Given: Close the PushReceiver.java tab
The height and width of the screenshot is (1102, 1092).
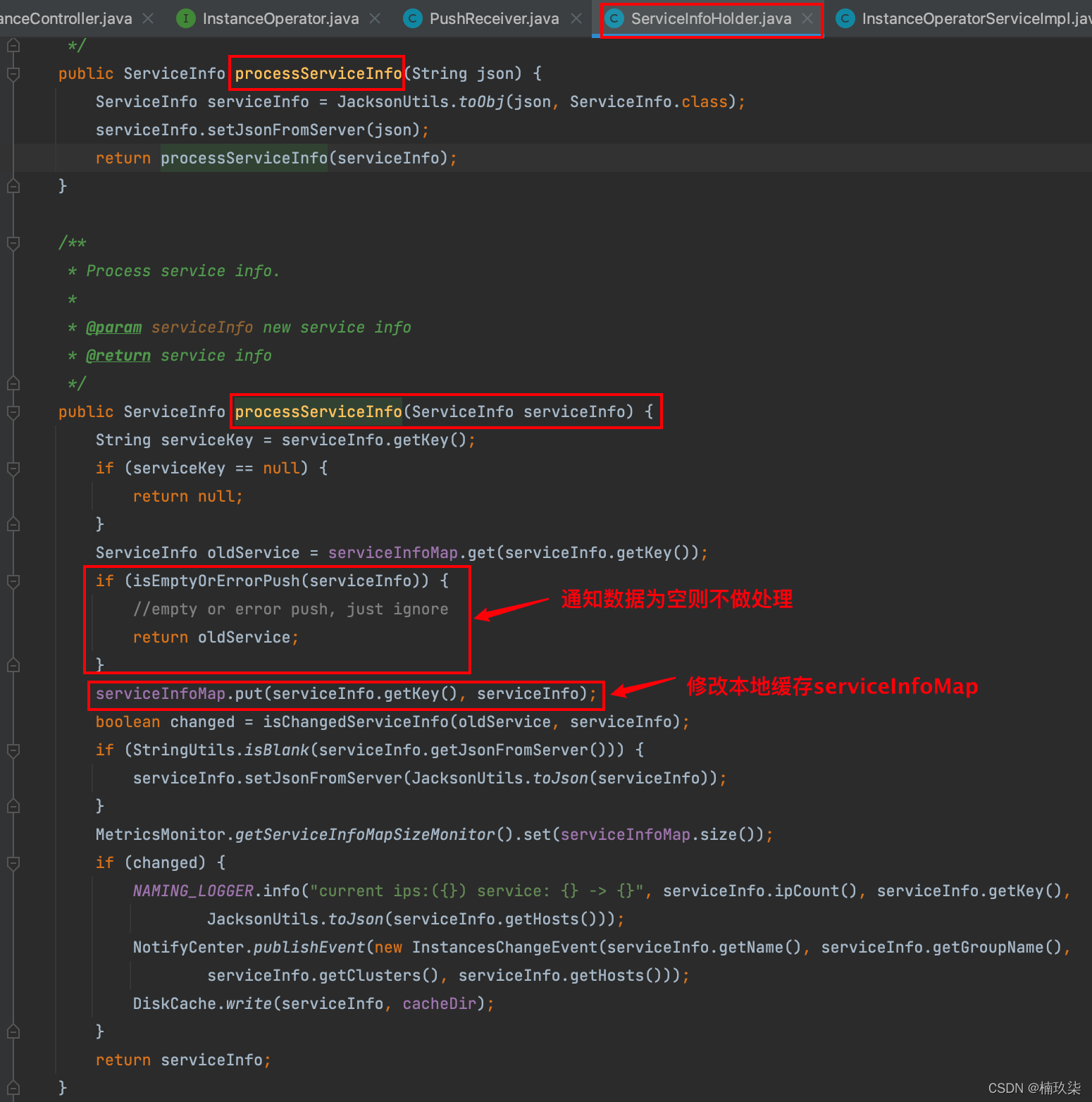Looking at the screenshot, I should [x=576, y=18].
